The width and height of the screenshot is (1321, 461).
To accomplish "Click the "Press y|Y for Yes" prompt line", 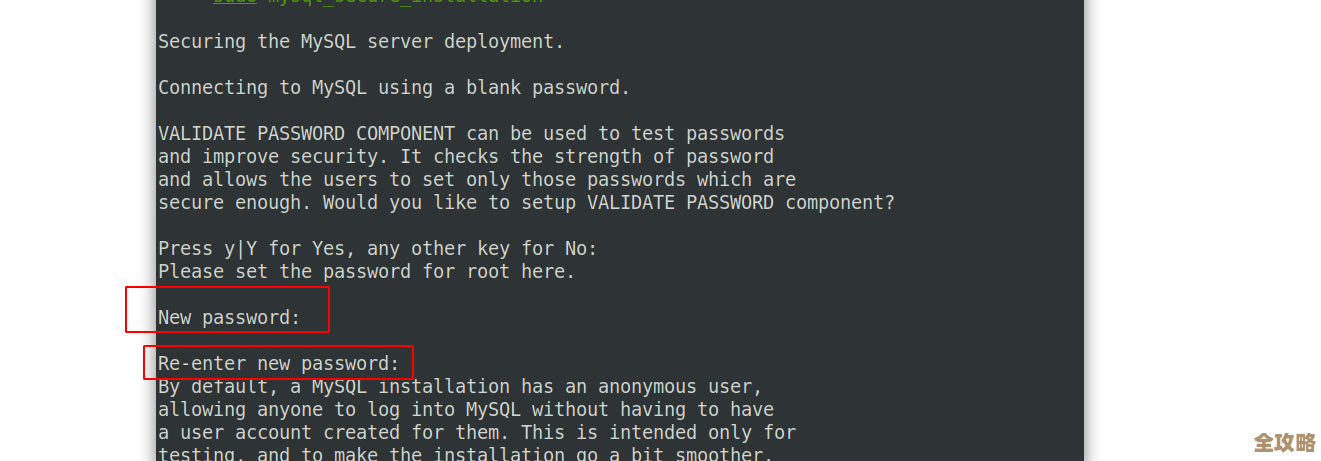I will (x=377, y=248).
